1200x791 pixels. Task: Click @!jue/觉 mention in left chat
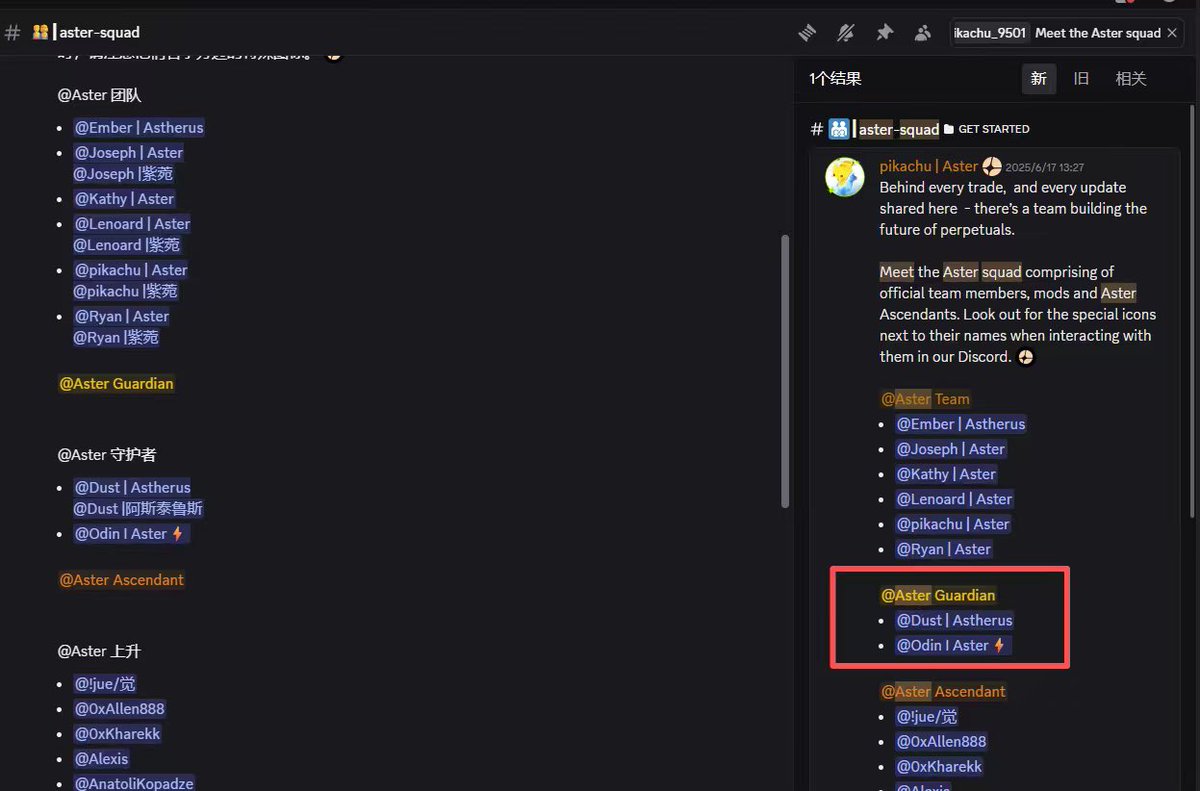click(105, 684)
